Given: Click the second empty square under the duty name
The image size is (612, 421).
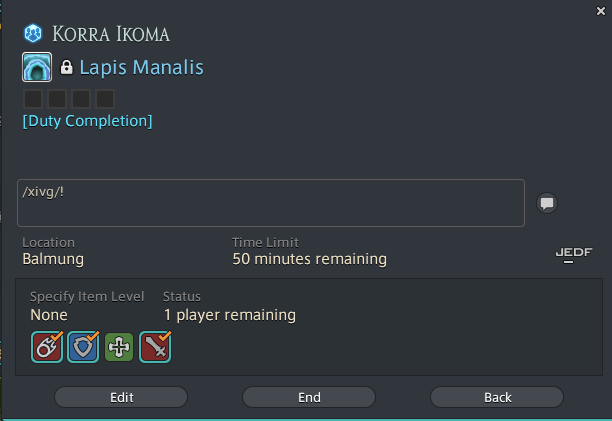Looking at the screenshot, I should coord(57,99).
